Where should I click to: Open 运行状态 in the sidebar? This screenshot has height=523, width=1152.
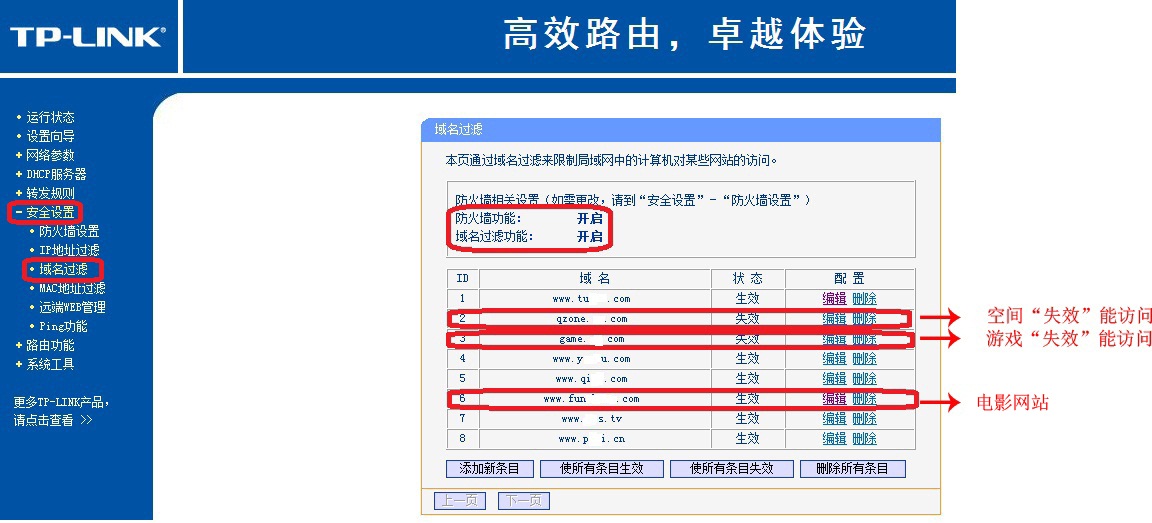tap(50, 117)
